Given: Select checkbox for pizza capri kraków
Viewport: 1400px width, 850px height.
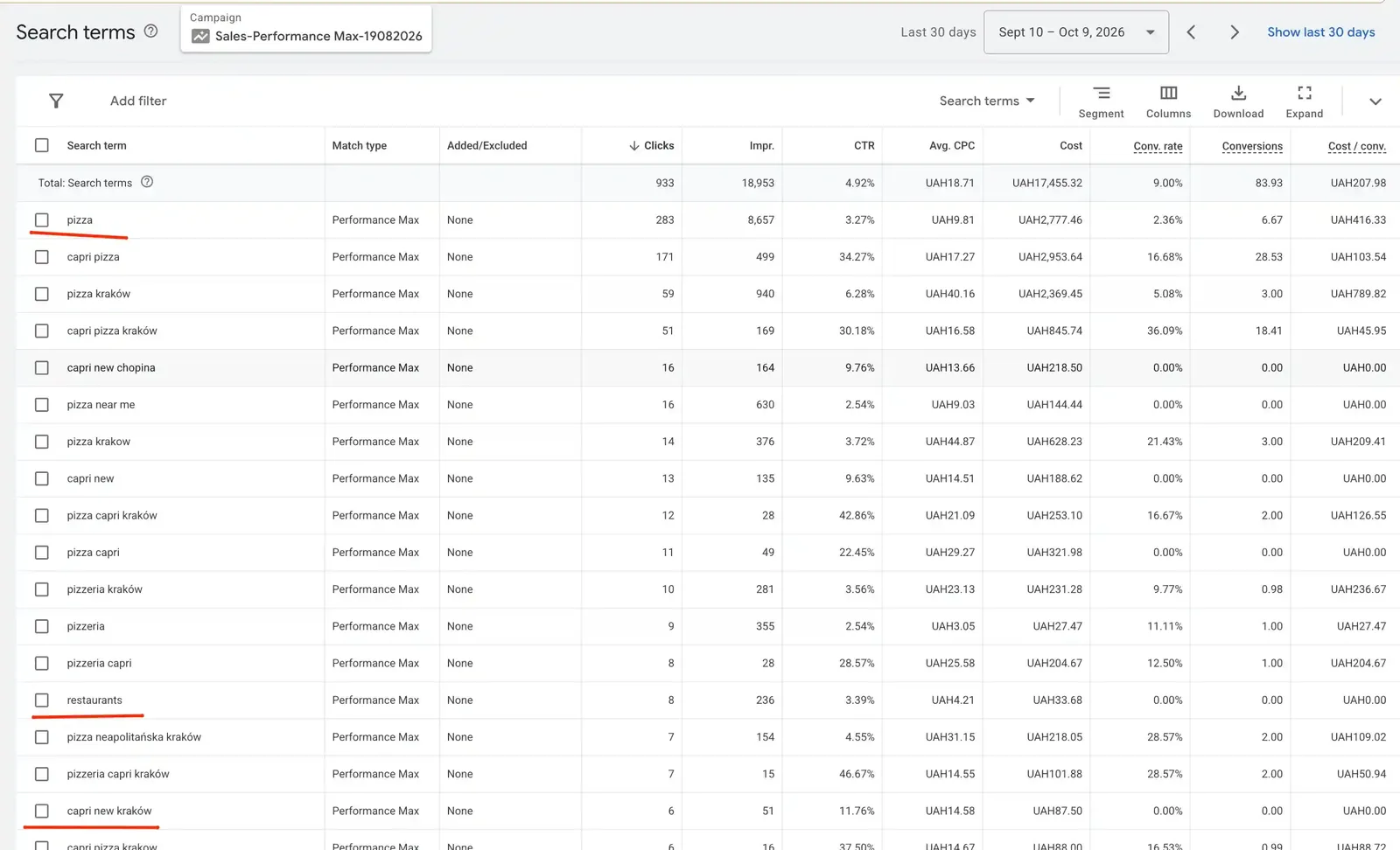Looking at the screenshot, I should [x=42, y=516].
